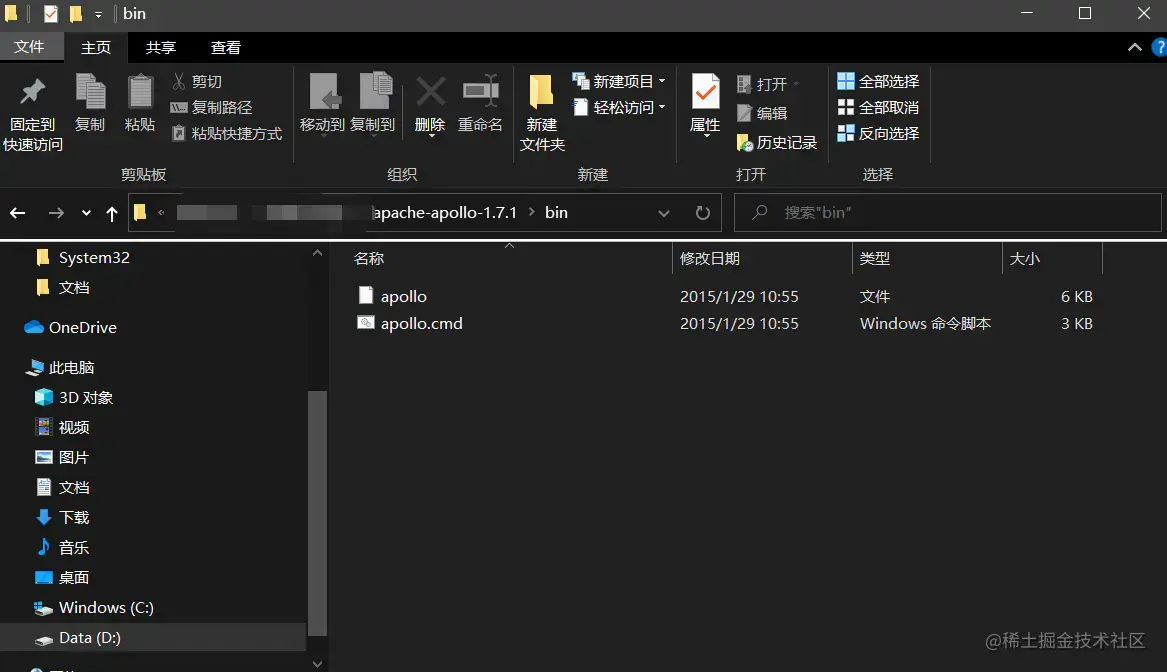The height and width of the screenshot is (672, 1167).
Task: Click Select all (全部选择)
Action: pyautogui.click(x=878, y=81)
